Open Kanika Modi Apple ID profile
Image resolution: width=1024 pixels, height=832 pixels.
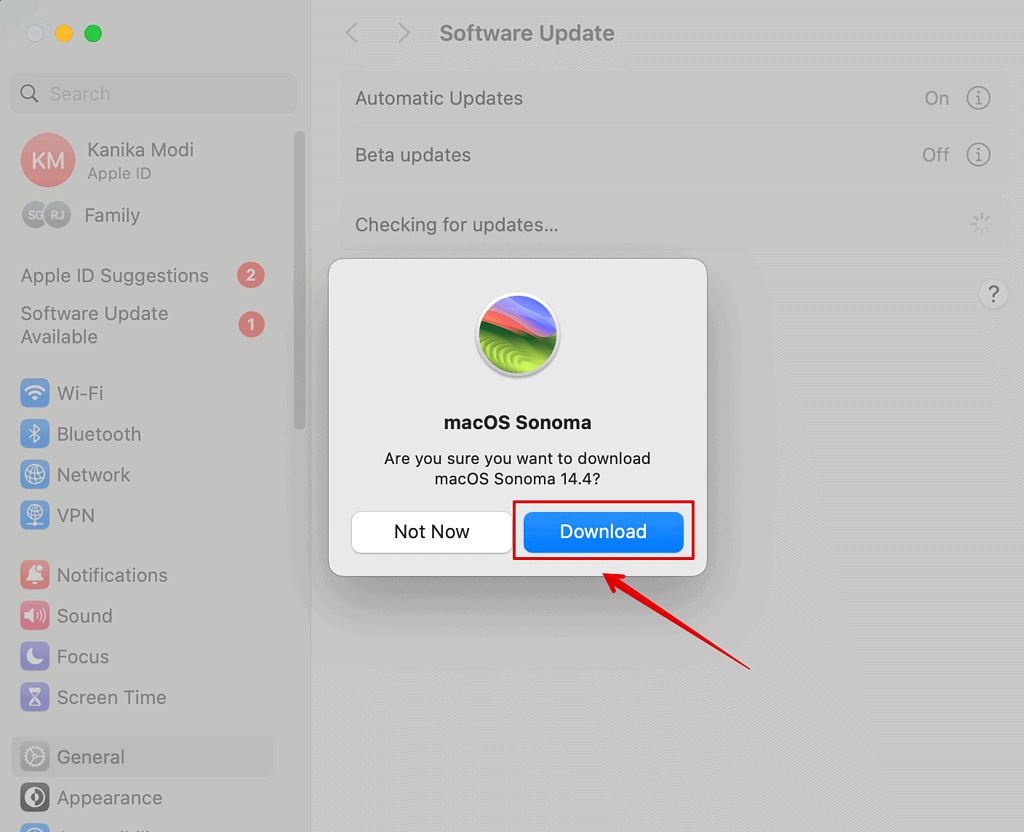(141, 160)
